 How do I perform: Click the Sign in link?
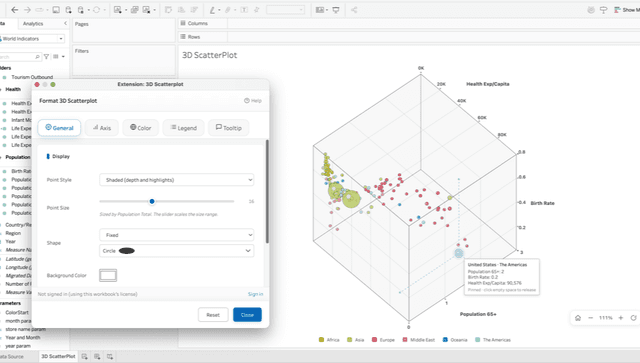[256, 294]
